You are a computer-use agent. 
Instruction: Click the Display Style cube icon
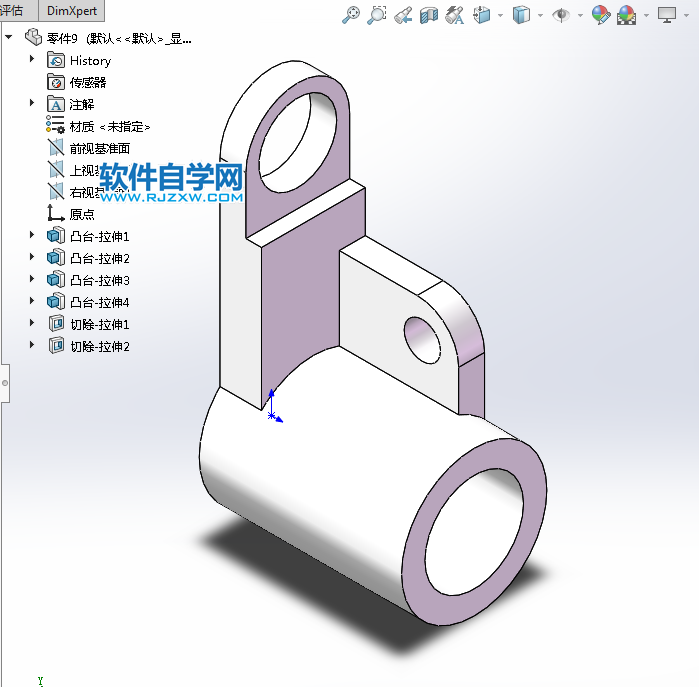(x=521, y=15)
